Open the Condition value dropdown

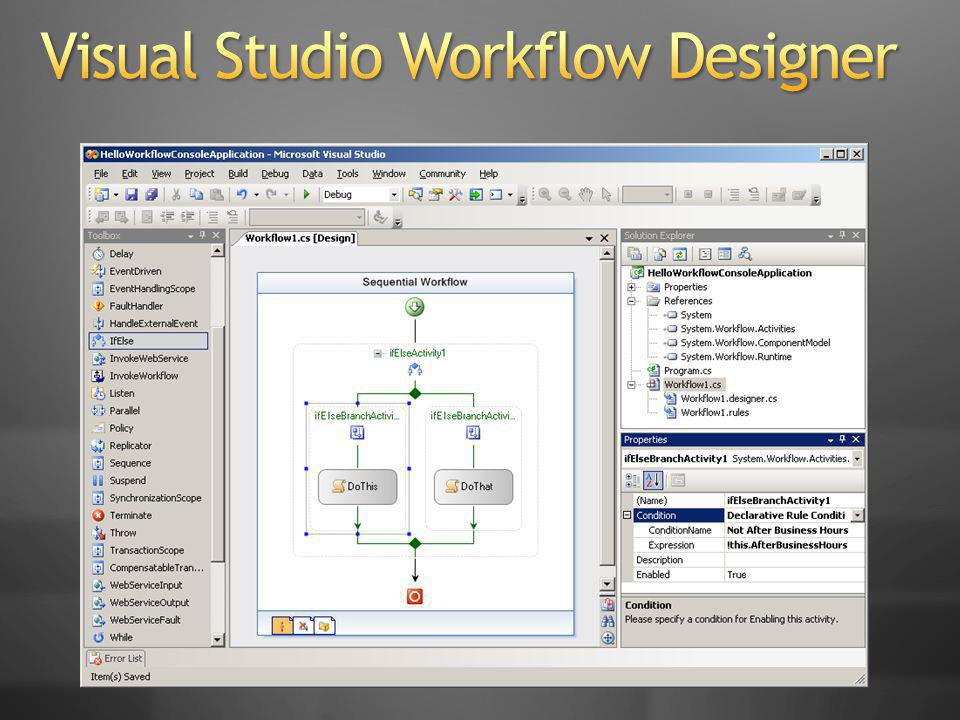858,516
